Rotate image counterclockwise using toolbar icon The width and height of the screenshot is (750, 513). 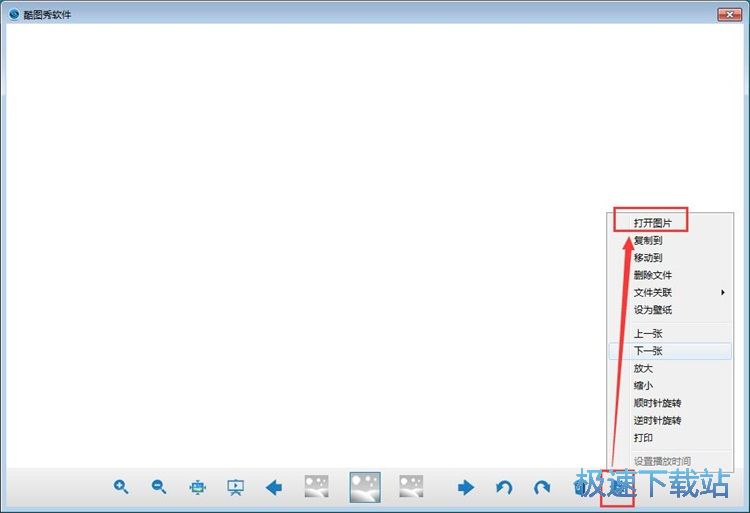(x=504, y=488)
